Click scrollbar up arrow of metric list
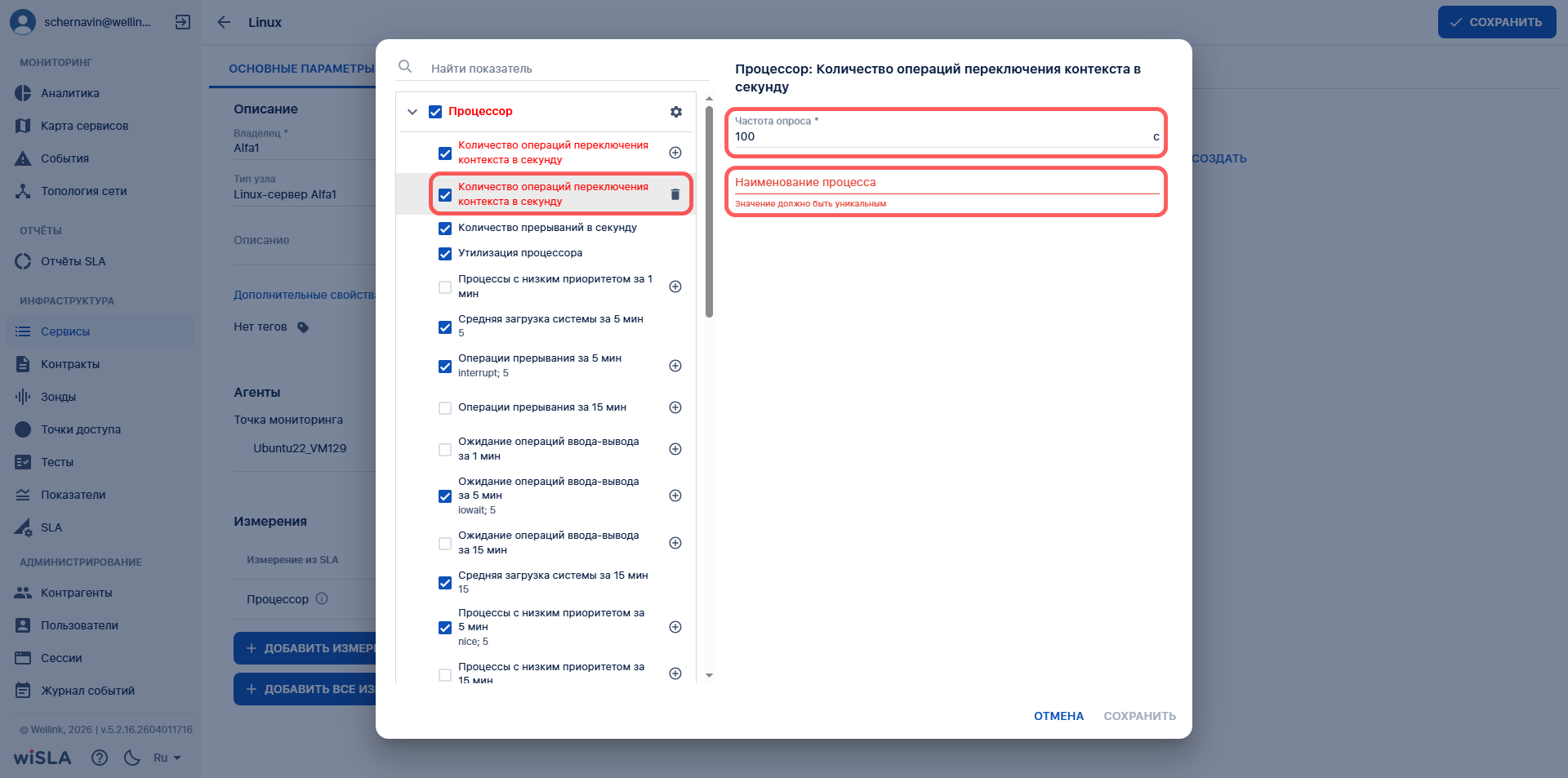1568x778 pixels. [709, 99]
